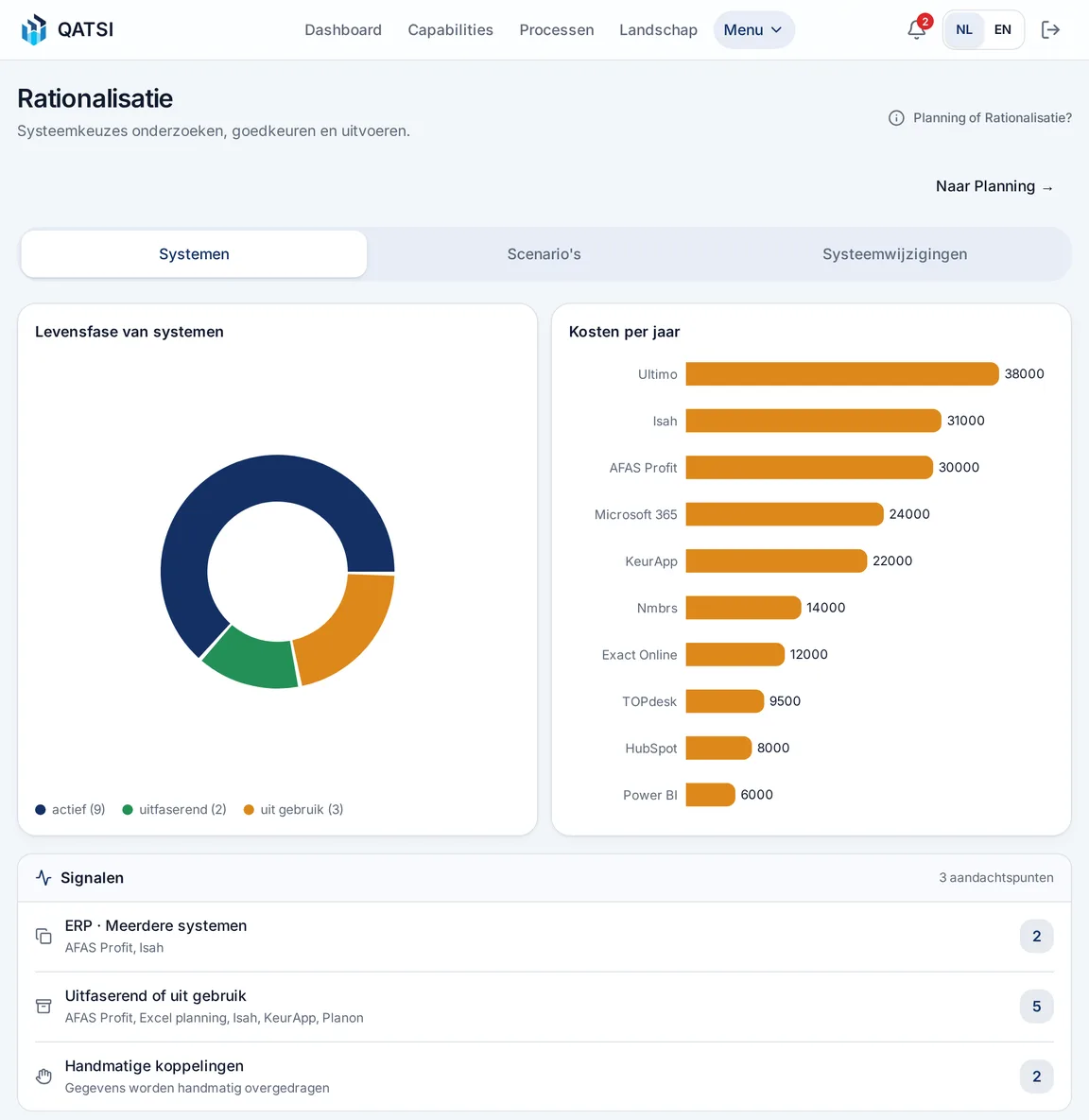Click the QATSI brand name
Image resolution: width=1089 pixels, height=1120 pixels.
click(85, 29)
